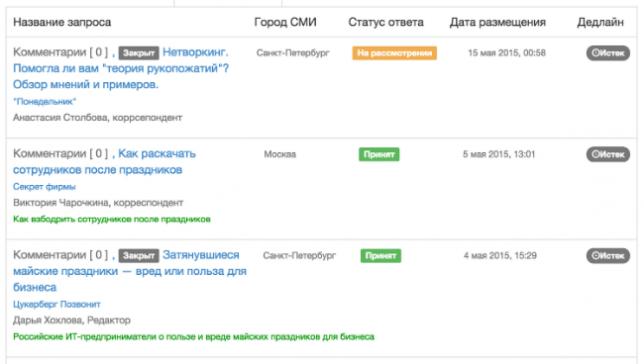Click the Принят badge in the Москва row
Image resolution: width=644 pixels, height=364 pixels.
(x=379, y=154)
